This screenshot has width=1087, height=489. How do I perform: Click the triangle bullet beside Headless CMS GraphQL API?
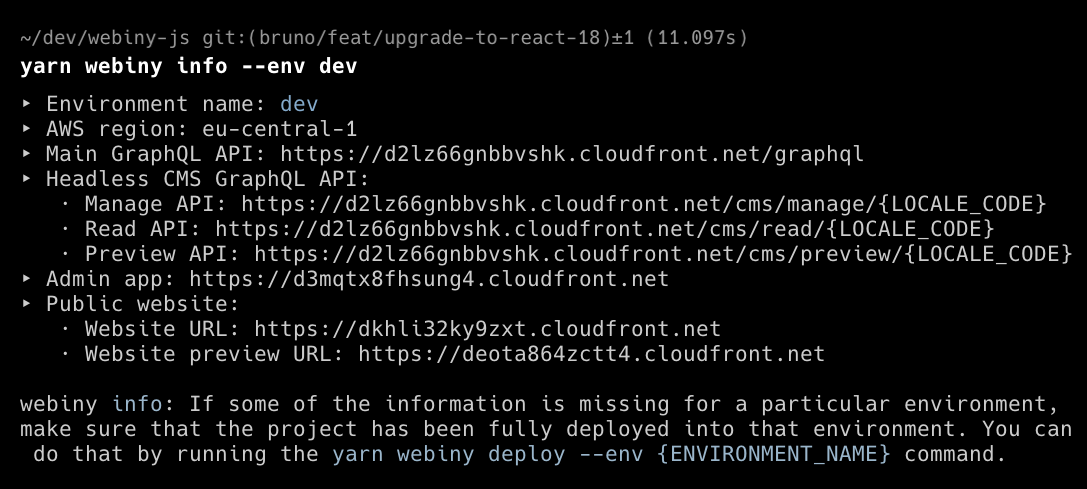point(27,179)
